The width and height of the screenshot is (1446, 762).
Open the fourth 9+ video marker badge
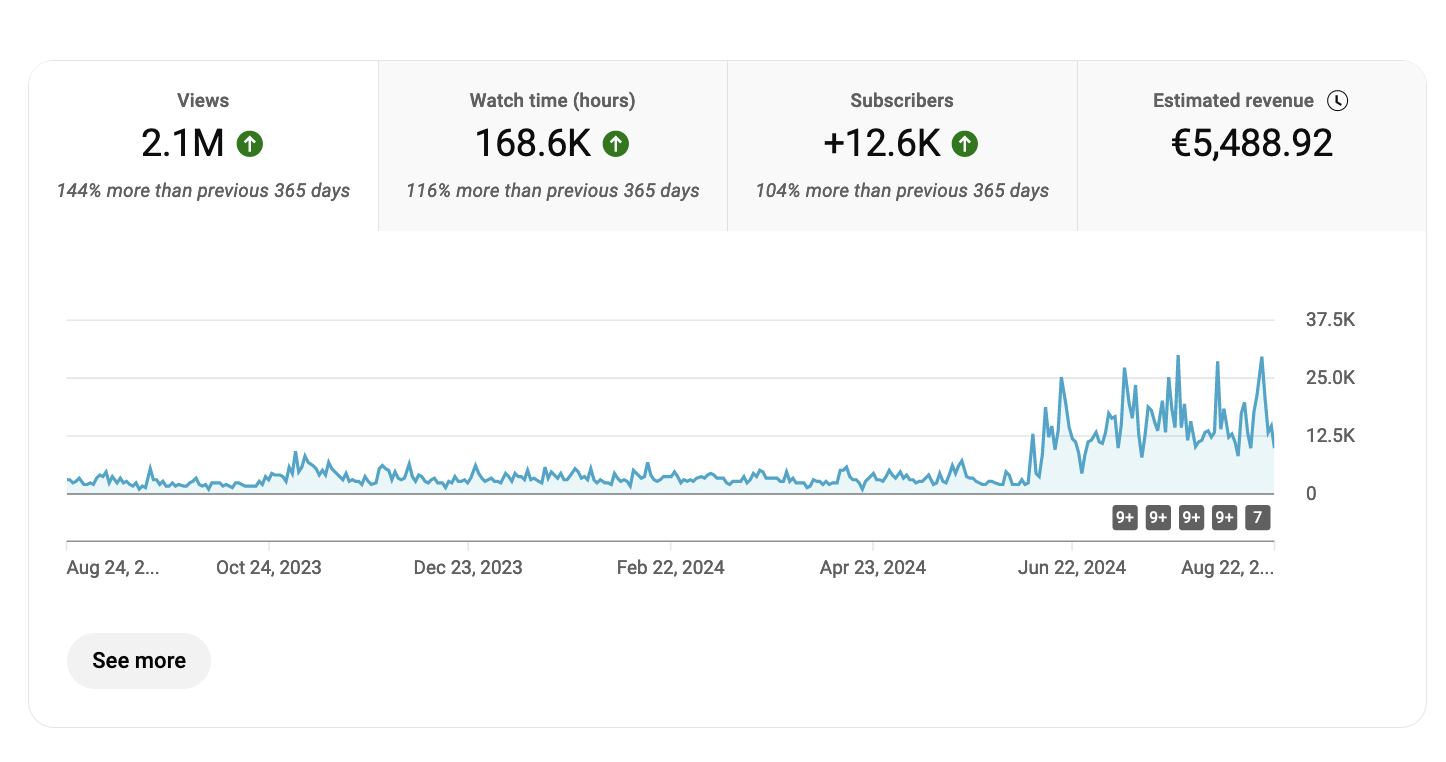coord(1224,517)
